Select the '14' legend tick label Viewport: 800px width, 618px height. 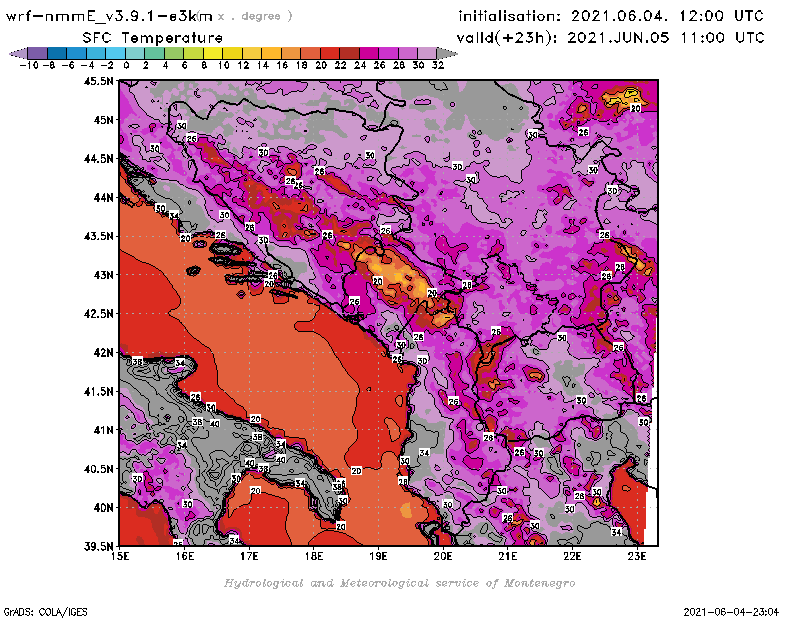click(x=262, y=65)
